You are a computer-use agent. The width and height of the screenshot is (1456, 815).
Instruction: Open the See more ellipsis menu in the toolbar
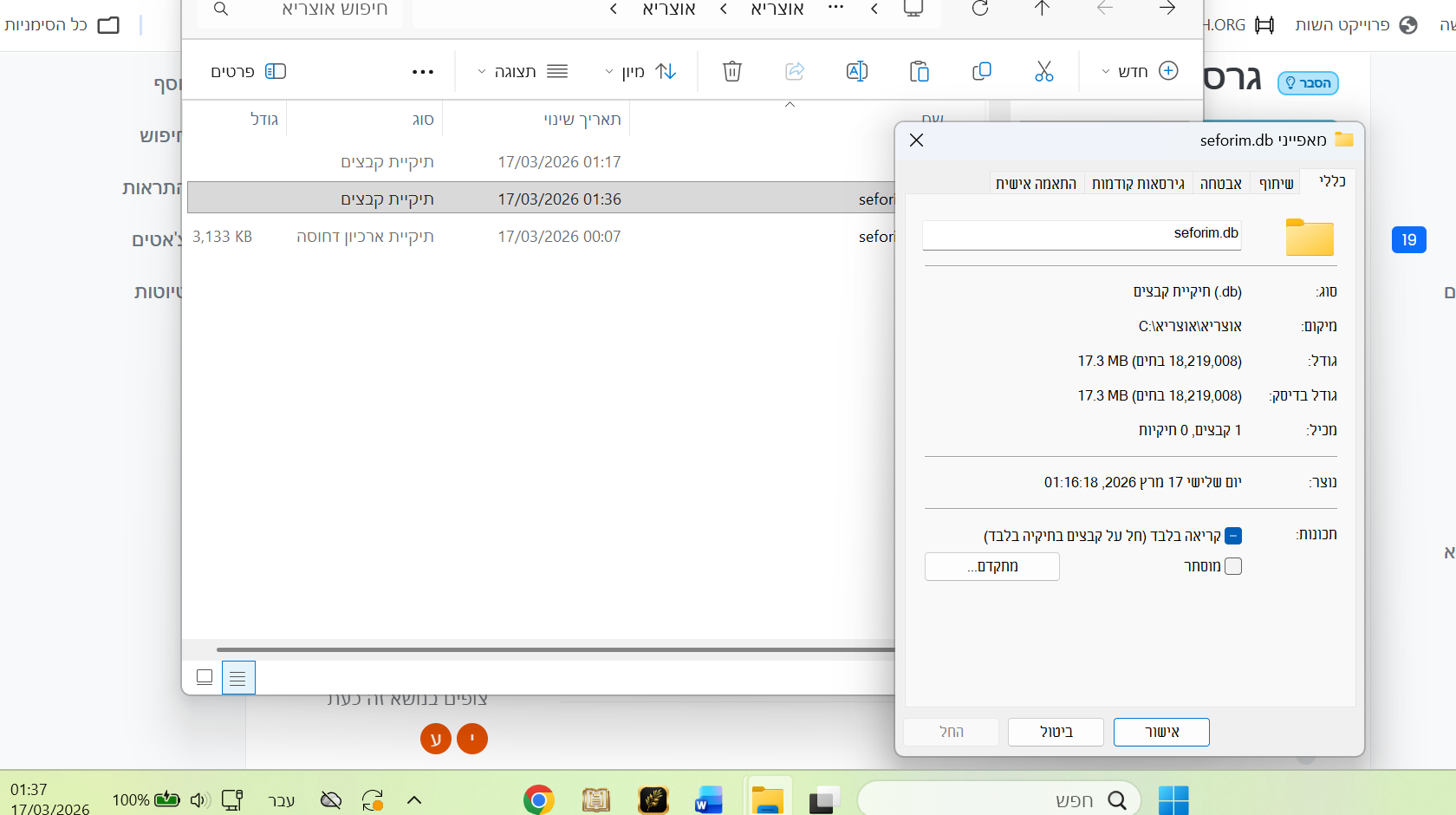[423, 72]
